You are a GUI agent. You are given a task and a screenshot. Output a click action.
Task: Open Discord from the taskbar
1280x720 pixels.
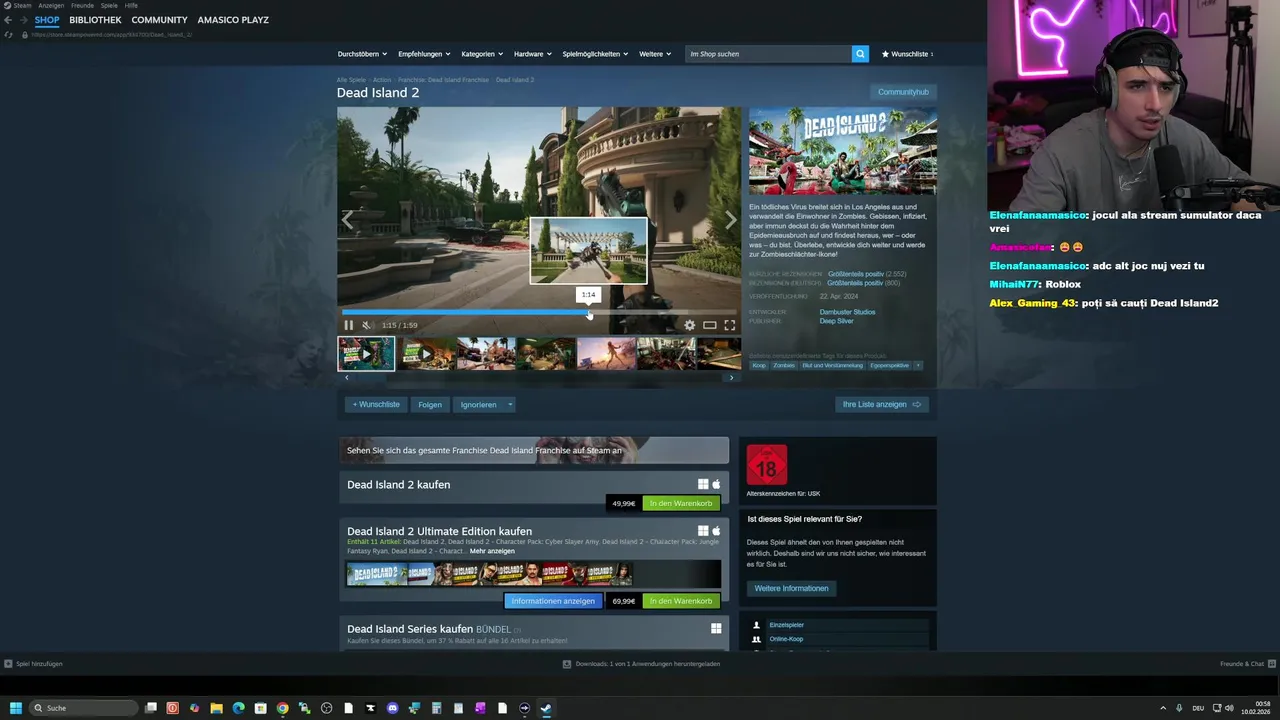tap(393, 708)
